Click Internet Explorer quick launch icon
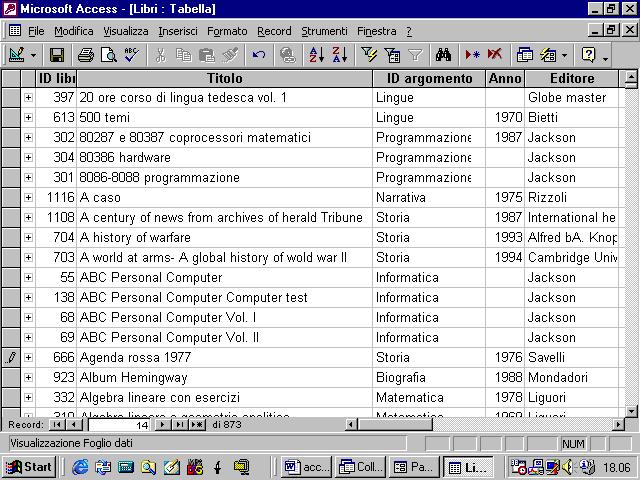The width and height of the screenshot is (640, 480). tap(80, 467)
